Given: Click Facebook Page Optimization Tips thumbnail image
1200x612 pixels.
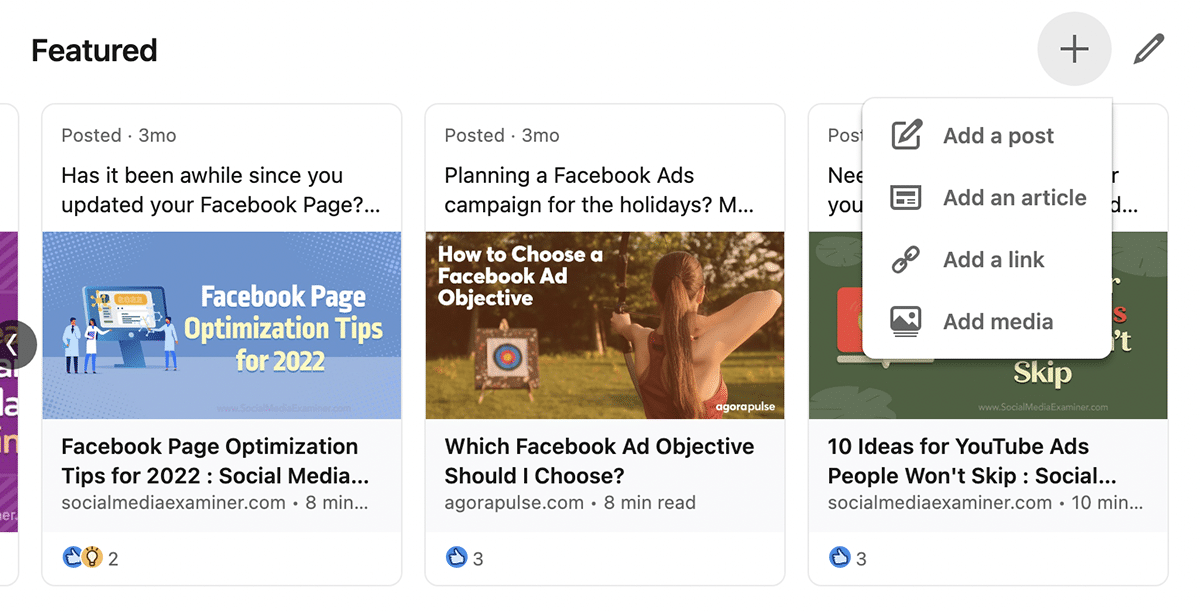Looking at the screenshot, I should tap(222, 325).
